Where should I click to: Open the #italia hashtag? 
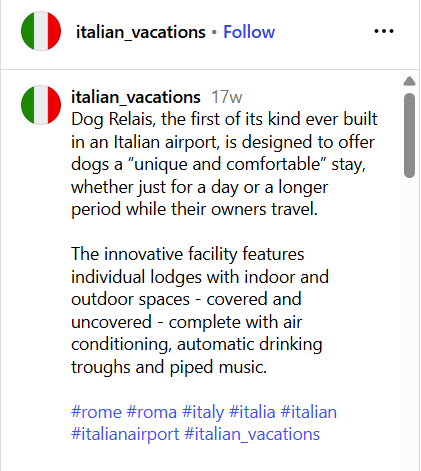click(x=252, y=412)
